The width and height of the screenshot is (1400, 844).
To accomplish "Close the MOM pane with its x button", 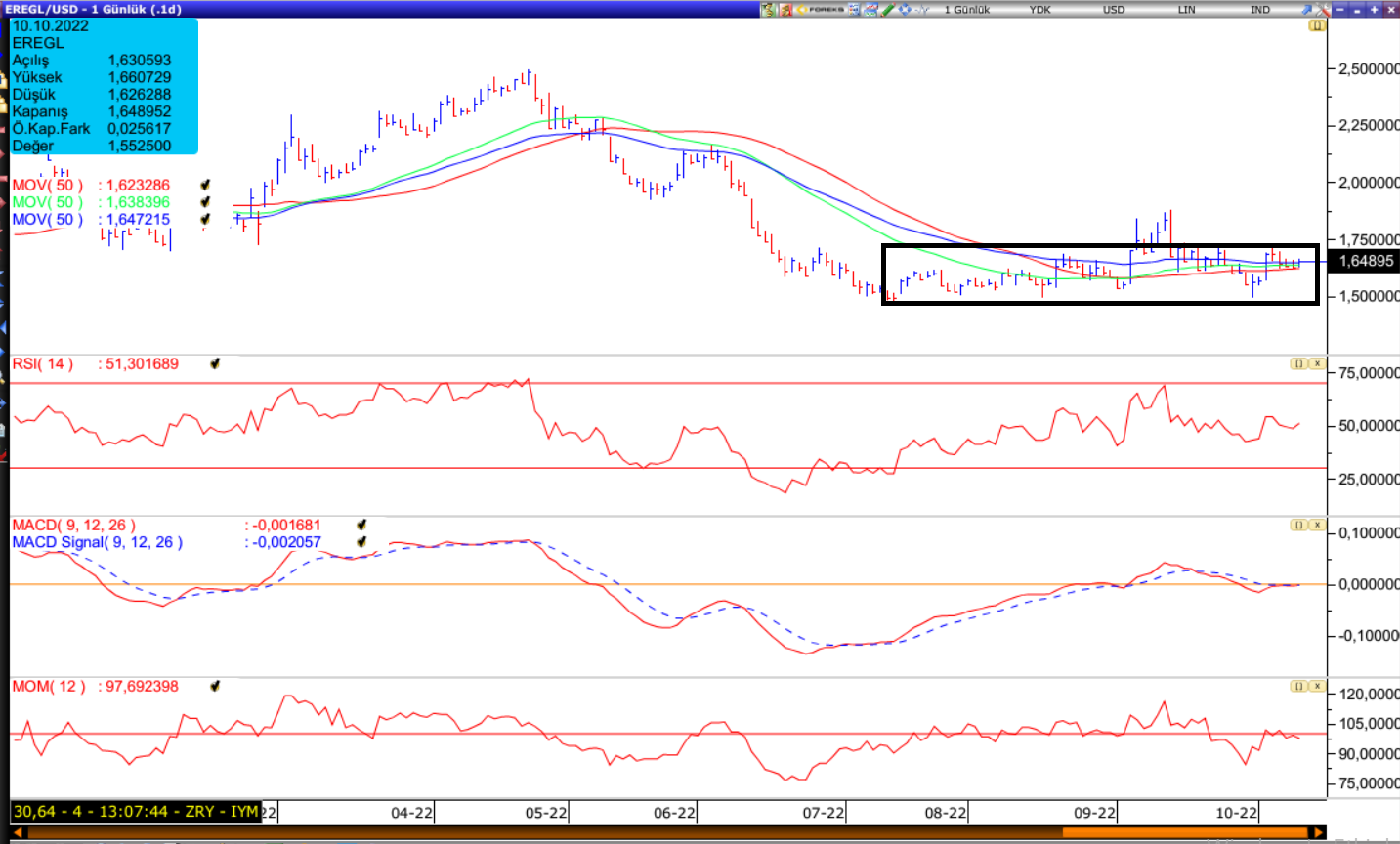I will [1317, 686].
